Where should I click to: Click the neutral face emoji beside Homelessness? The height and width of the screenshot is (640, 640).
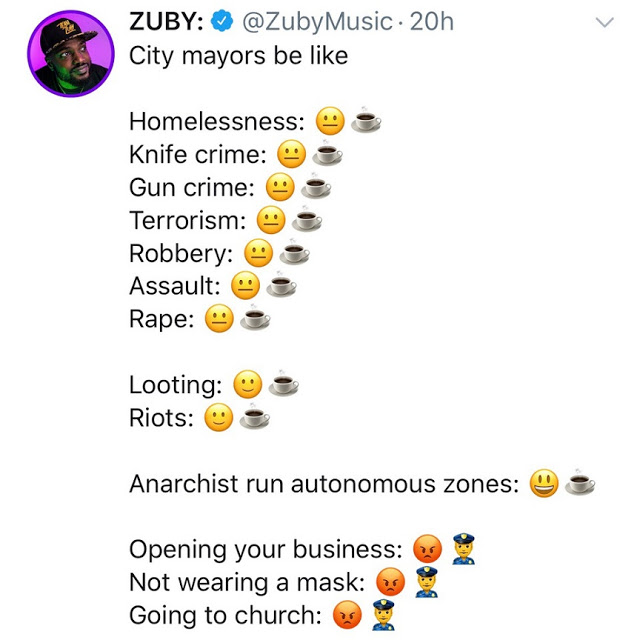click(x=330, y=122)
